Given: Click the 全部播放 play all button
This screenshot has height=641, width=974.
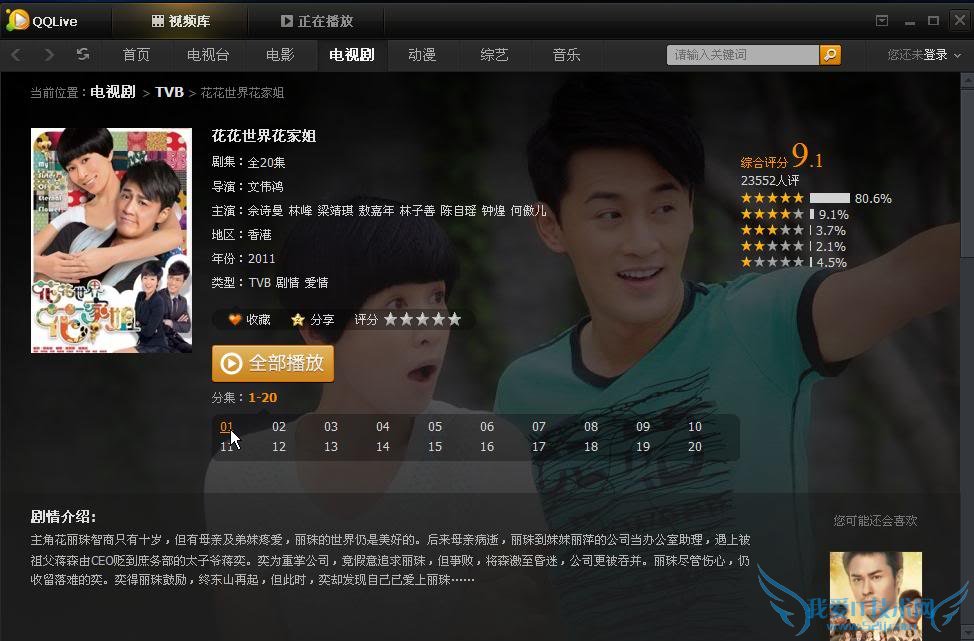Looking at the screenshot, I should [273, 363].
